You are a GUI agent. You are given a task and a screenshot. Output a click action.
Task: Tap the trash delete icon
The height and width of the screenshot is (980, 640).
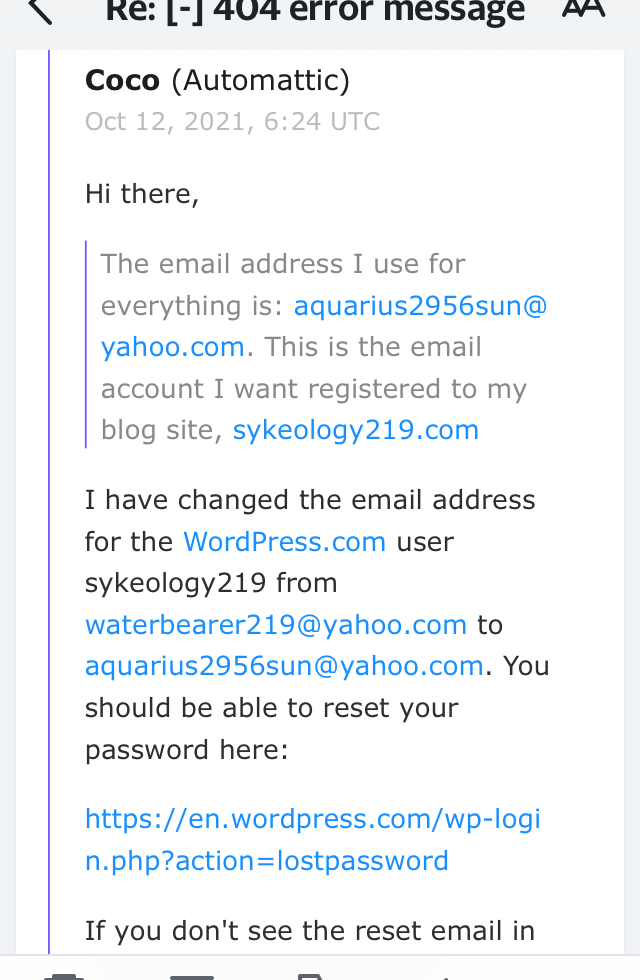64,975
